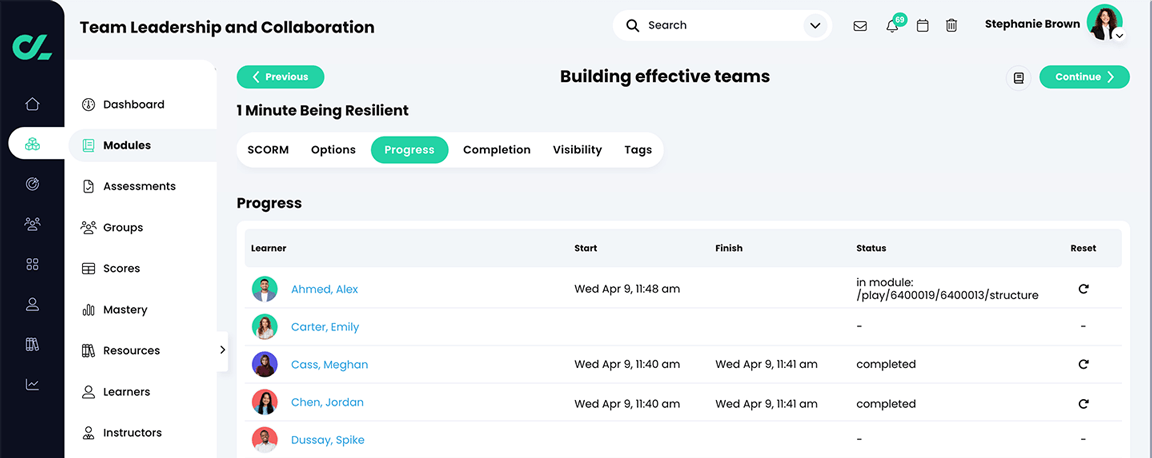
Task: Click the Continue button
Action: click(x=1084, y=77)
